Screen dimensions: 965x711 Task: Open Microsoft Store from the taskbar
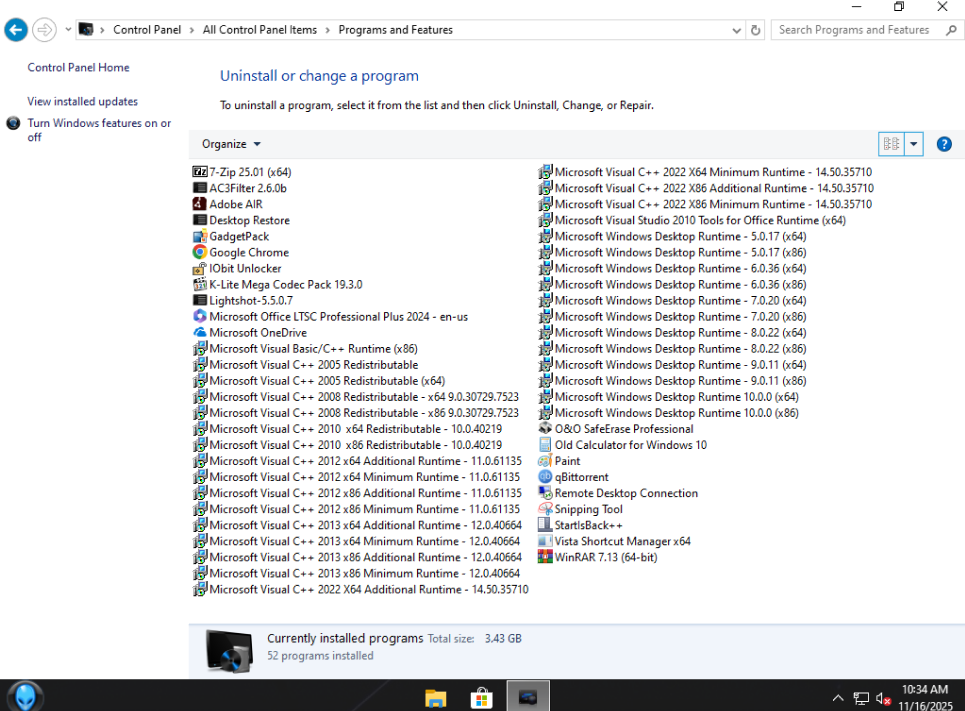pos(481,697)
